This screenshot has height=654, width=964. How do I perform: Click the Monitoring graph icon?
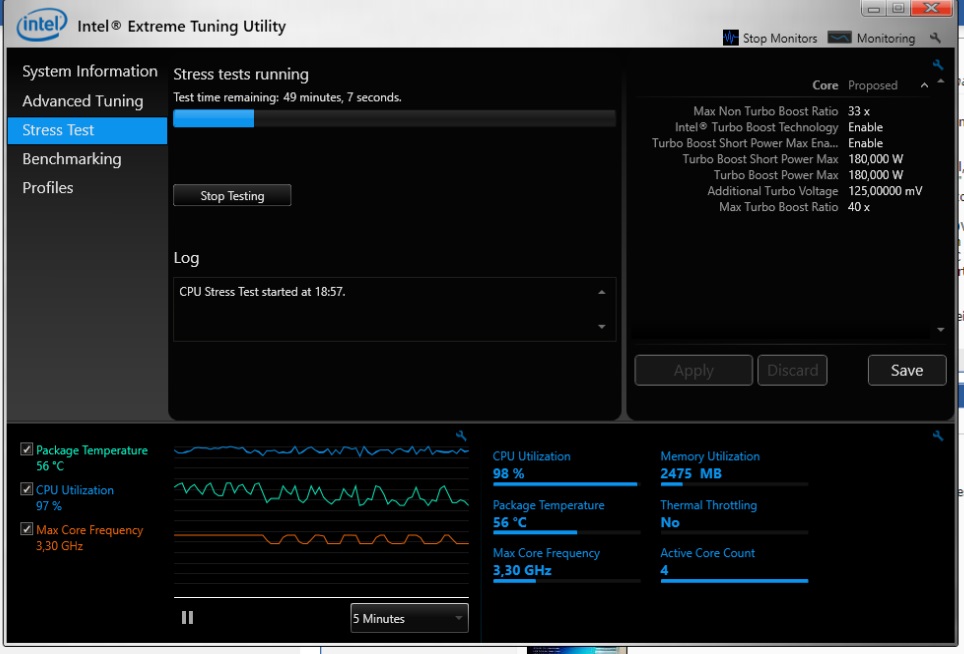pos(839,38)
